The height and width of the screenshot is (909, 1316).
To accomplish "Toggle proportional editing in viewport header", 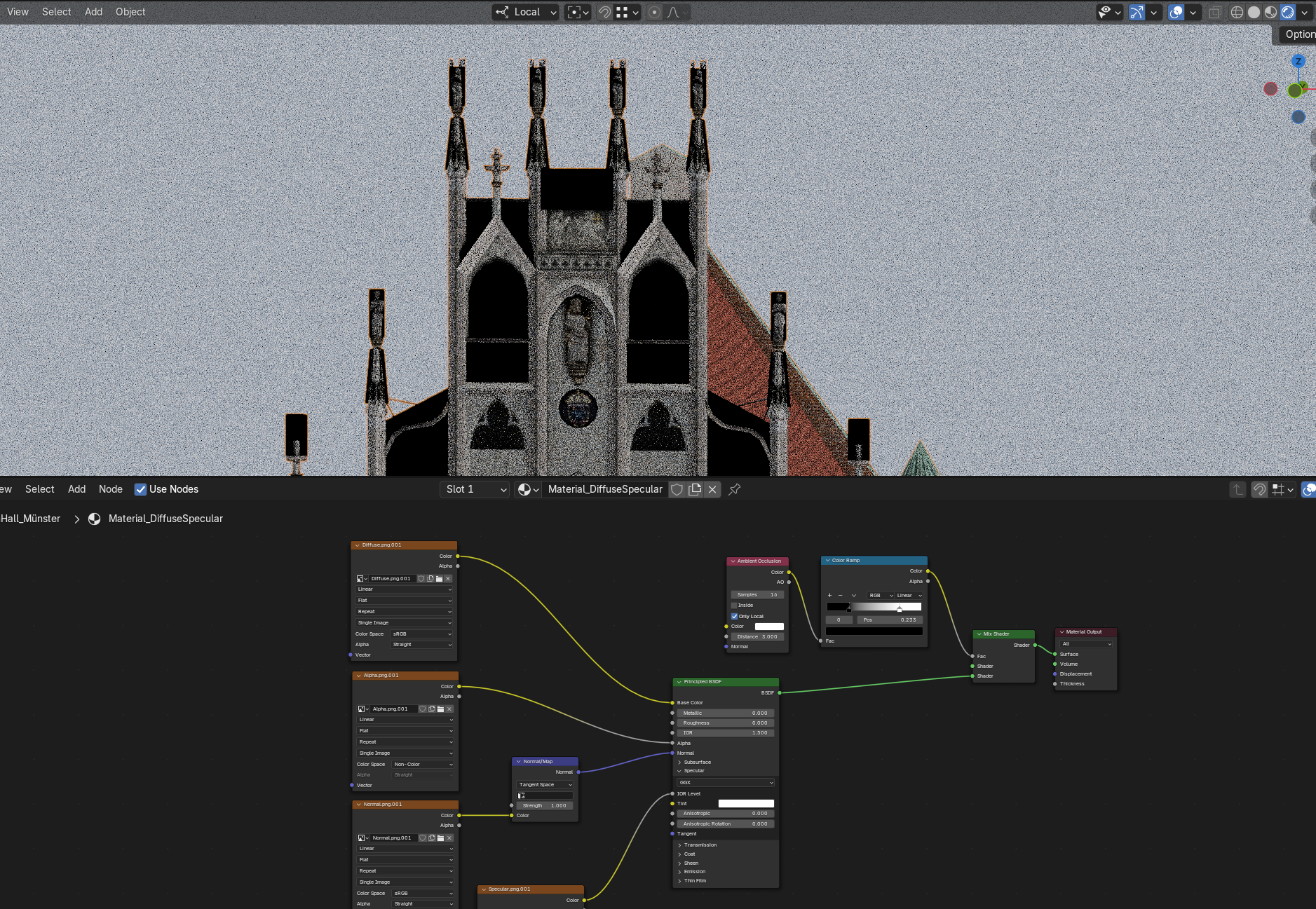I will tap(654, 12).
